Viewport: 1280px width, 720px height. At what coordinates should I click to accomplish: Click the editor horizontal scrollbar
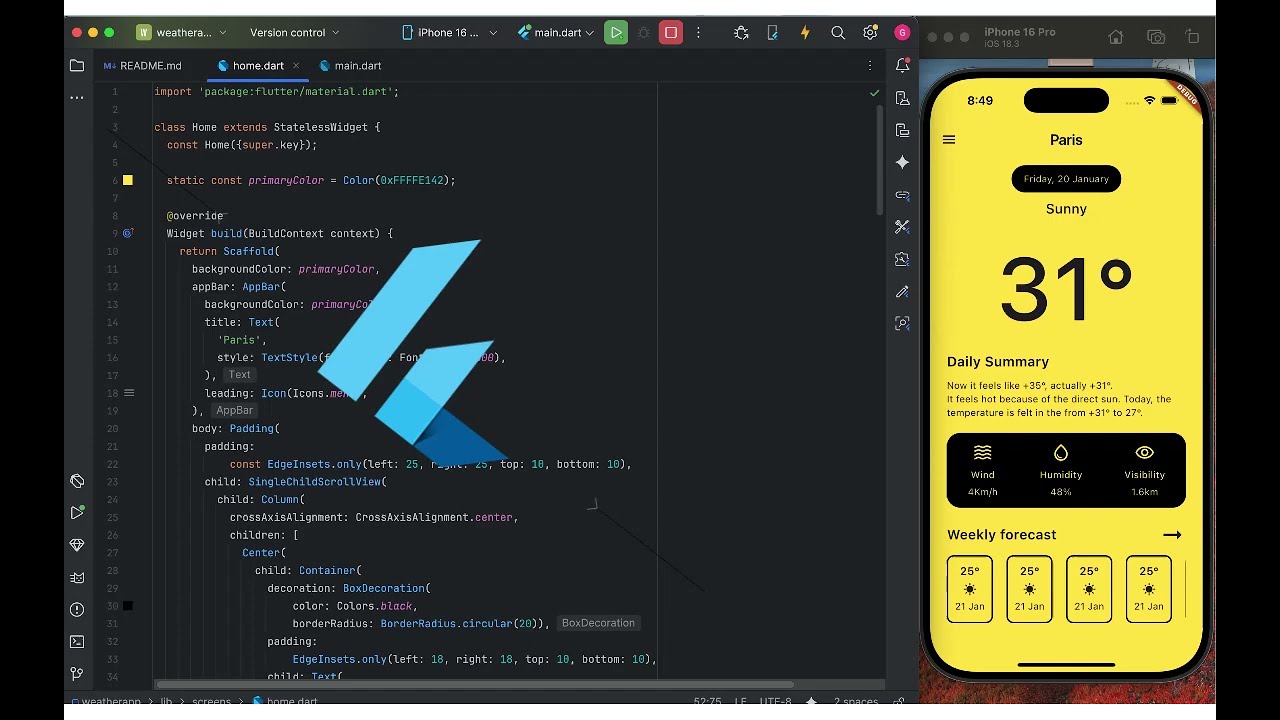click(475, 685)
